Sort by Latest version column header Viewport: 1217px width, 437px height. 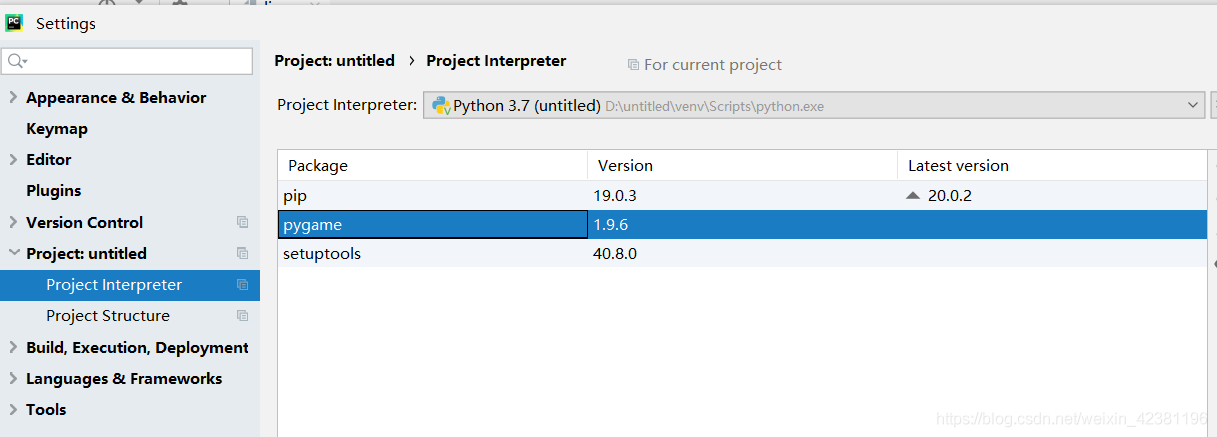pos(1052,165)
